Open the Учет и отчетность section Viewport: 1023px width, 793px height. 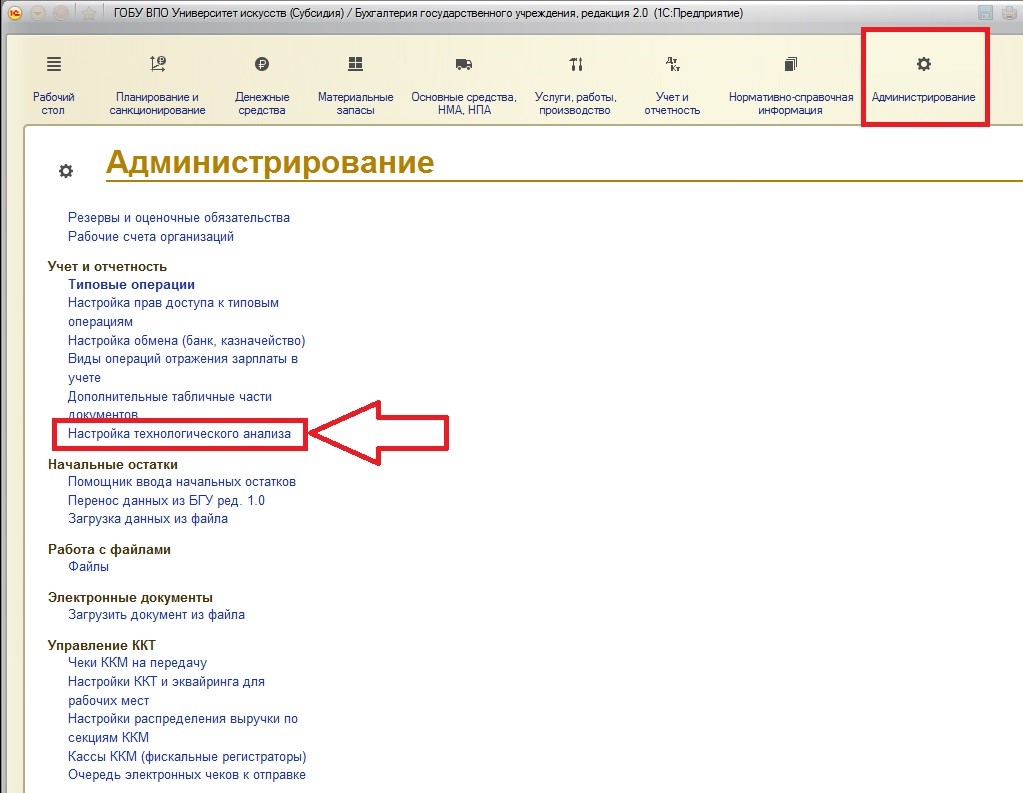(x=672, y=85)
